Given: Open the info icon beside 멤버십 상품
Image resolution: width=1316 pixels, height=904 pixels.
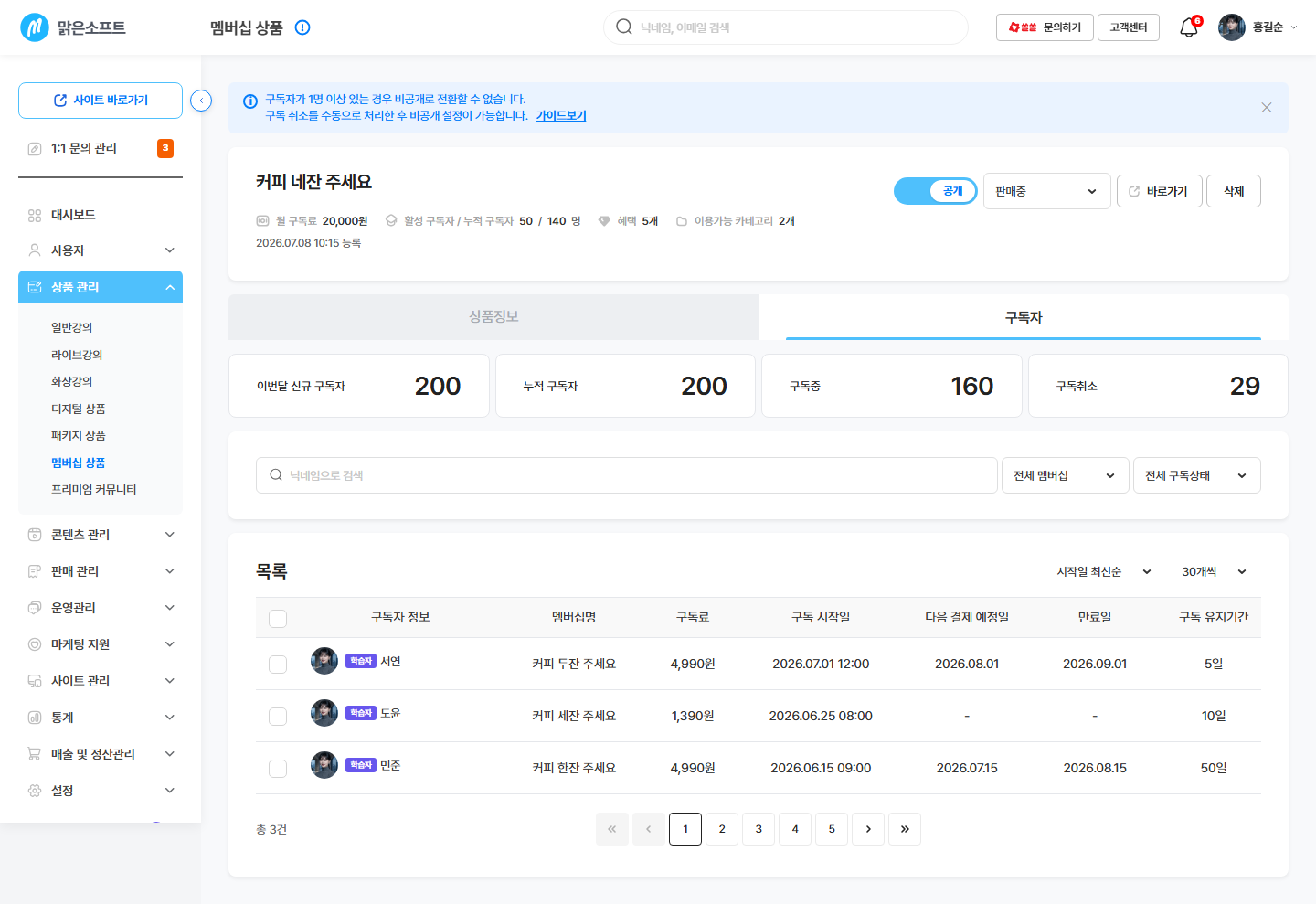Looking at the screenshot, I should (x=302, y=27).
